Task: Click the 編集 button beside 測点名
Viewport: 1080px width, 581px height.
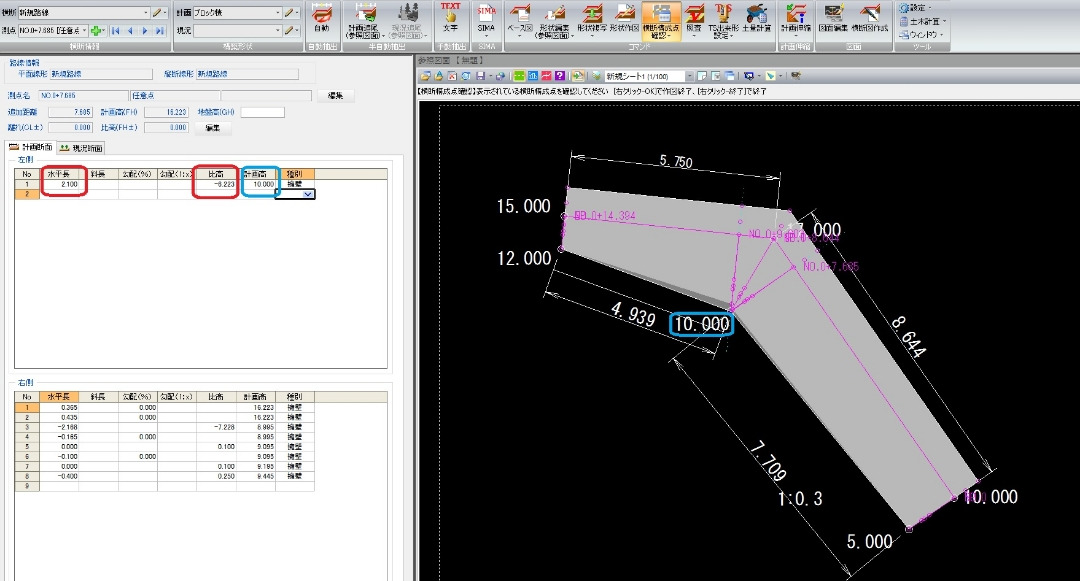Action: [x=336, y=96]
